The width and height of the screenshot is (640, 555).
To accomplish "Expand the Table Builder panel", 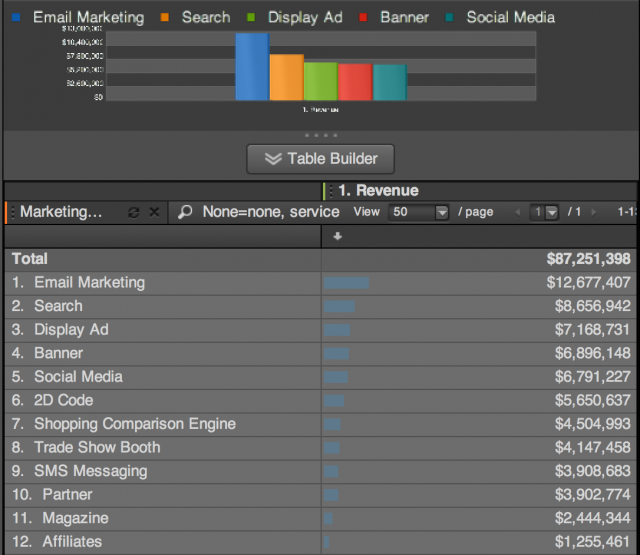I will click(x=320, y=159).
